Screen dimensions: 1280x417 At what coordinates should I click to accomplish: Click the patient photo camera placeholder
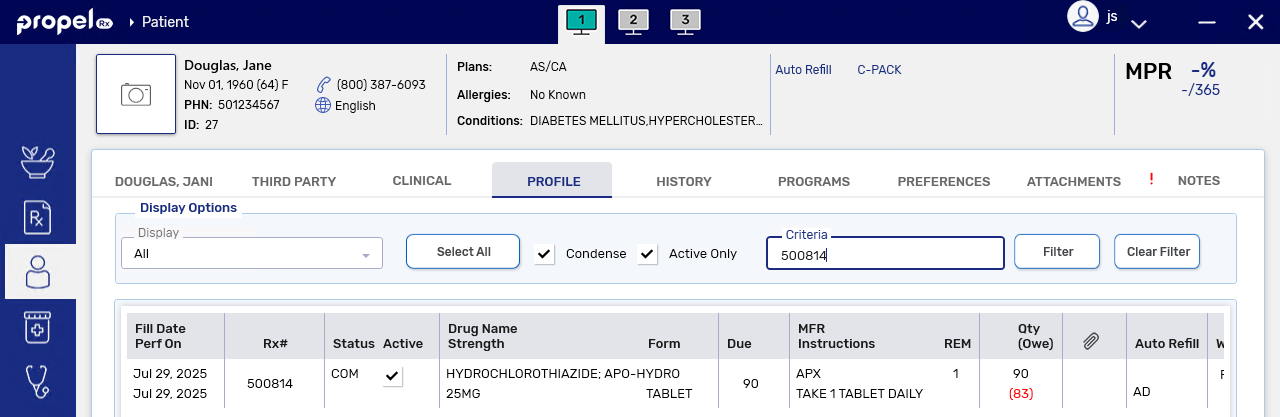click(136, 94)
